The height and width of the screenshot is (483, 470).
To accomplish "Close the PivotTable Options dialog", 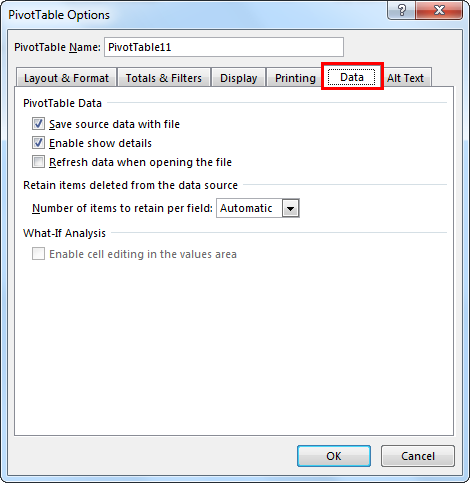I will [x=439, y=10].
